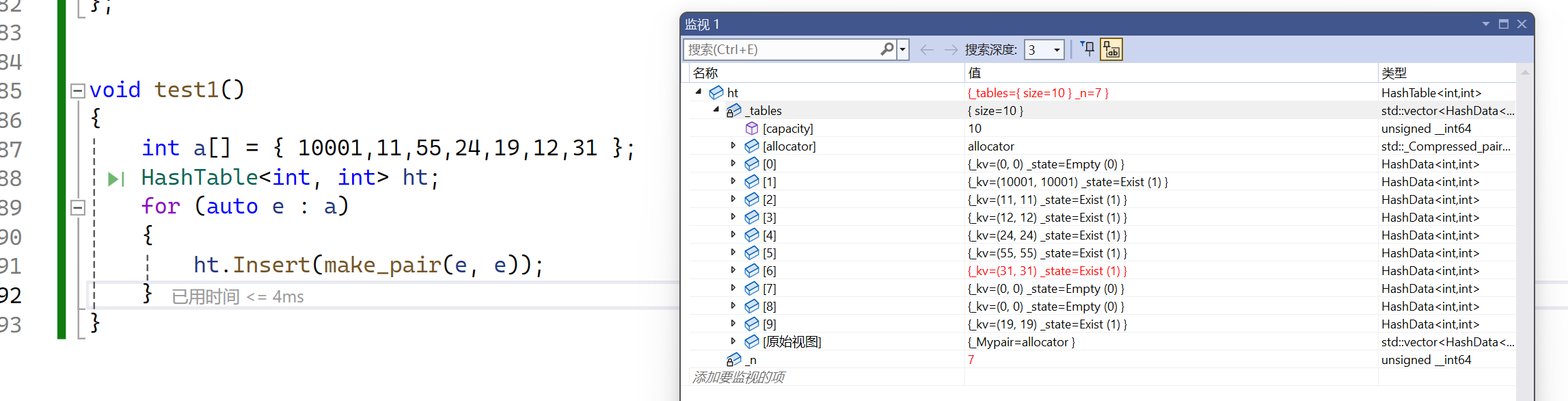Screen dimensions: 1568x401
Task: Collapse the _tables member node
Action: 716,109
